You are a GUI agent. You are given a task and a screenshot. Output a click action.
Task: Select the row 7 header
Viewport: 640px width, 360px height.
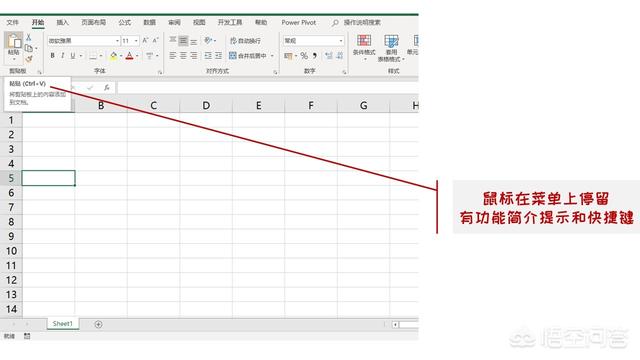[x=11, y=207]
